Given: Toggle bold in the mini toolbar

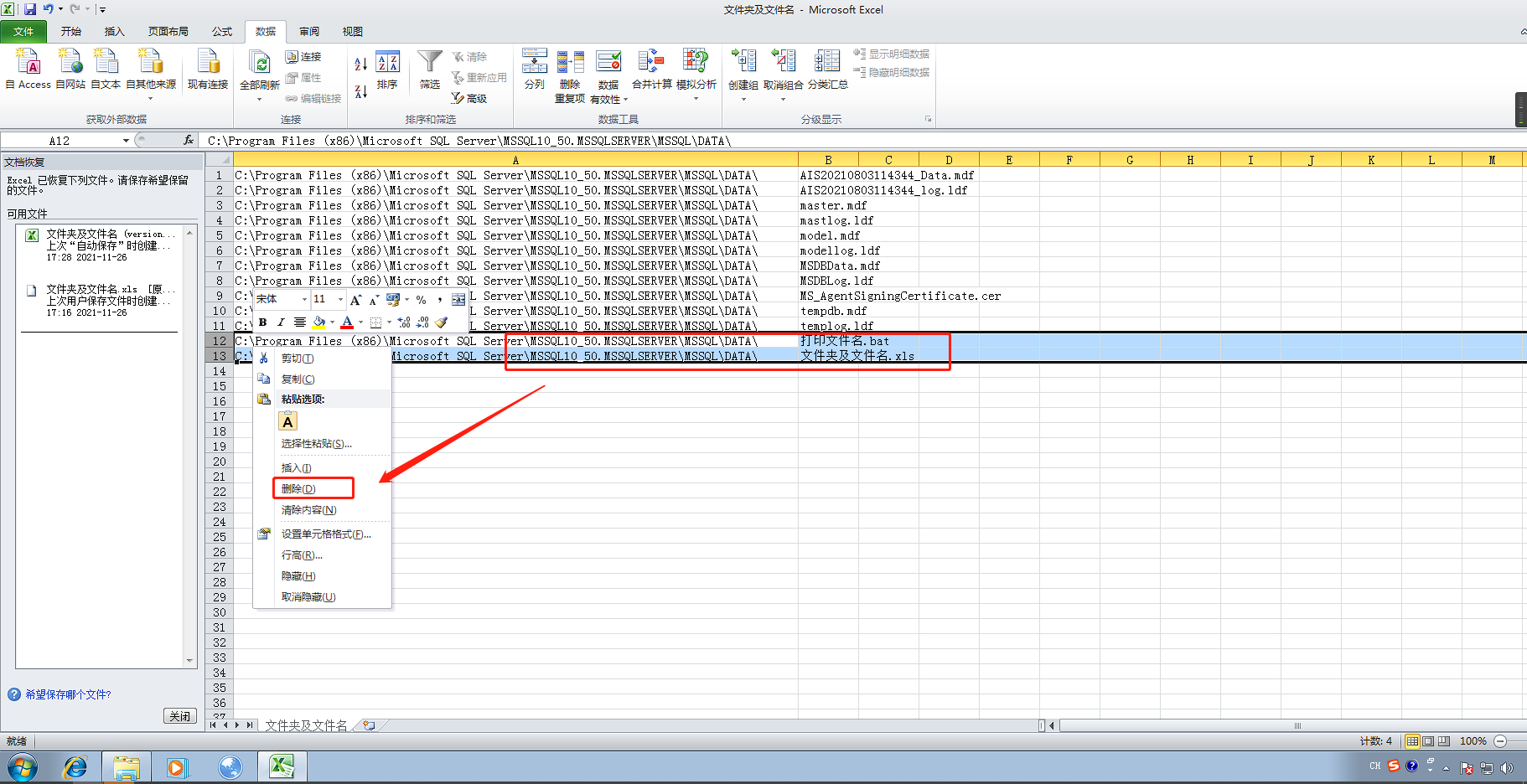Looking at the screenshot, I should [x=262, y=322].
